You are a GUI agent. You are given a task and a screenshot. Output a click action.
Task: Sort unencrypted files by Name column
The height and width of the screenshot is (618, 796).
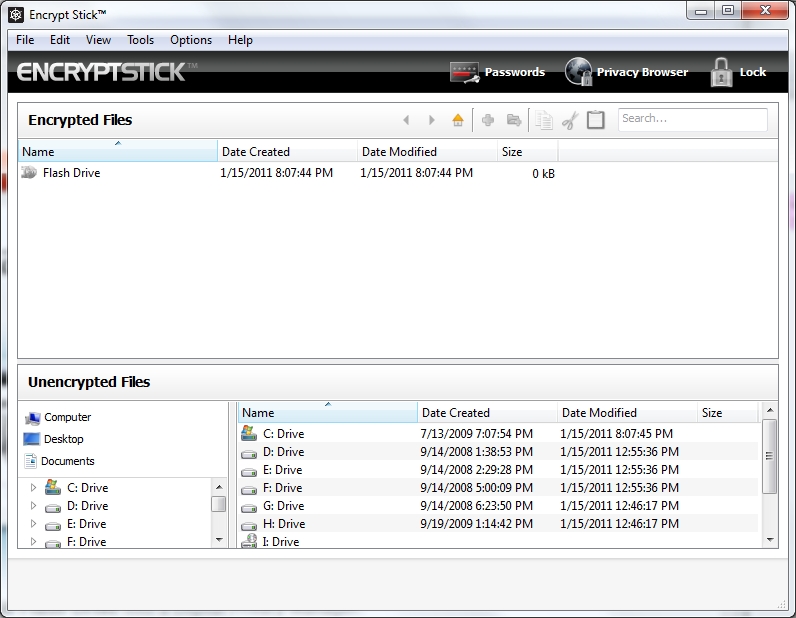[328, 412]
